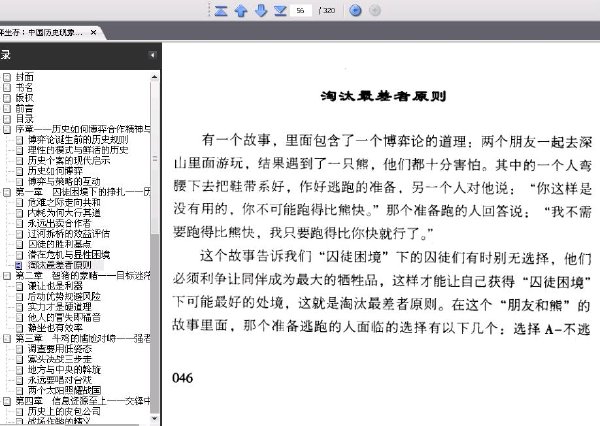Open the 第三章 chapter heading bookmark
600x426 pixels.
click(83, 338)
